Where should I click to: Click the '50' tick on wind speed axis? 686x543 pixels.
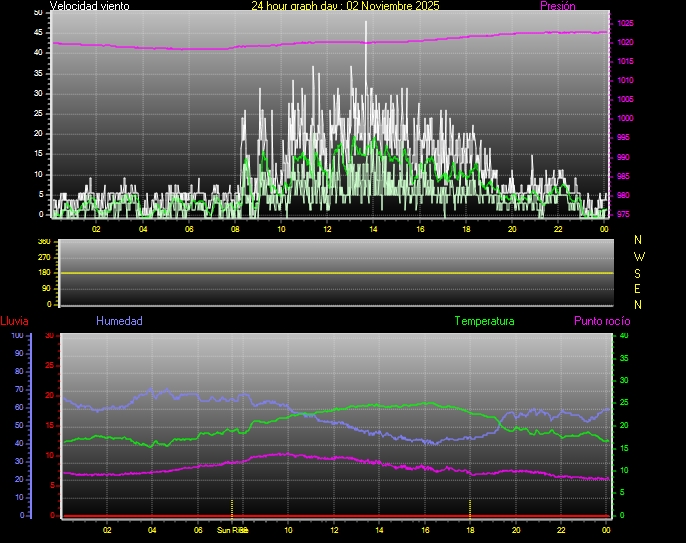(38, 12)
